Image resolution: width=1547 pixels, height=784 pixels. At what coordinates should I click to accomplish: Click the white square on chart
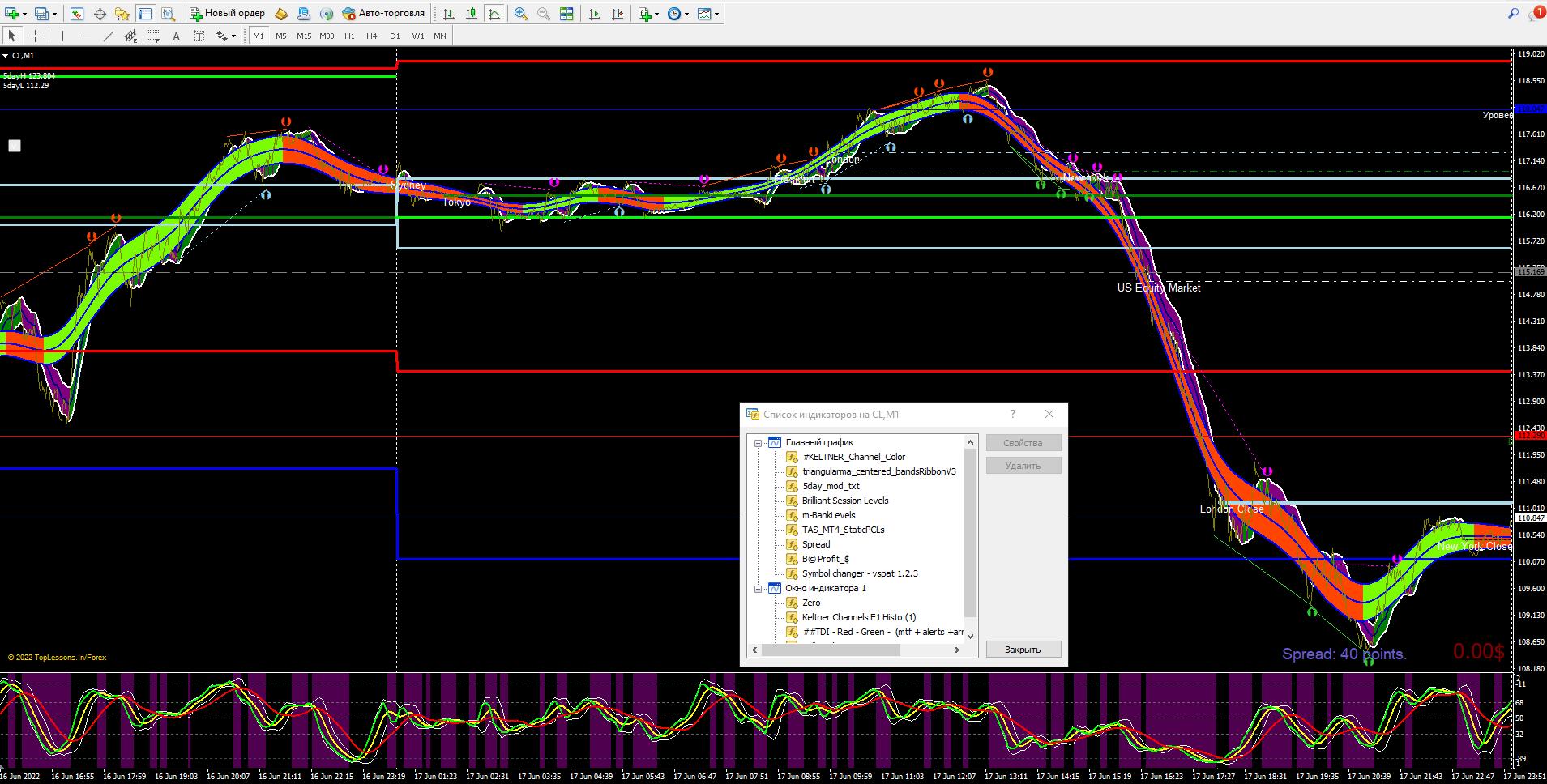15,146
